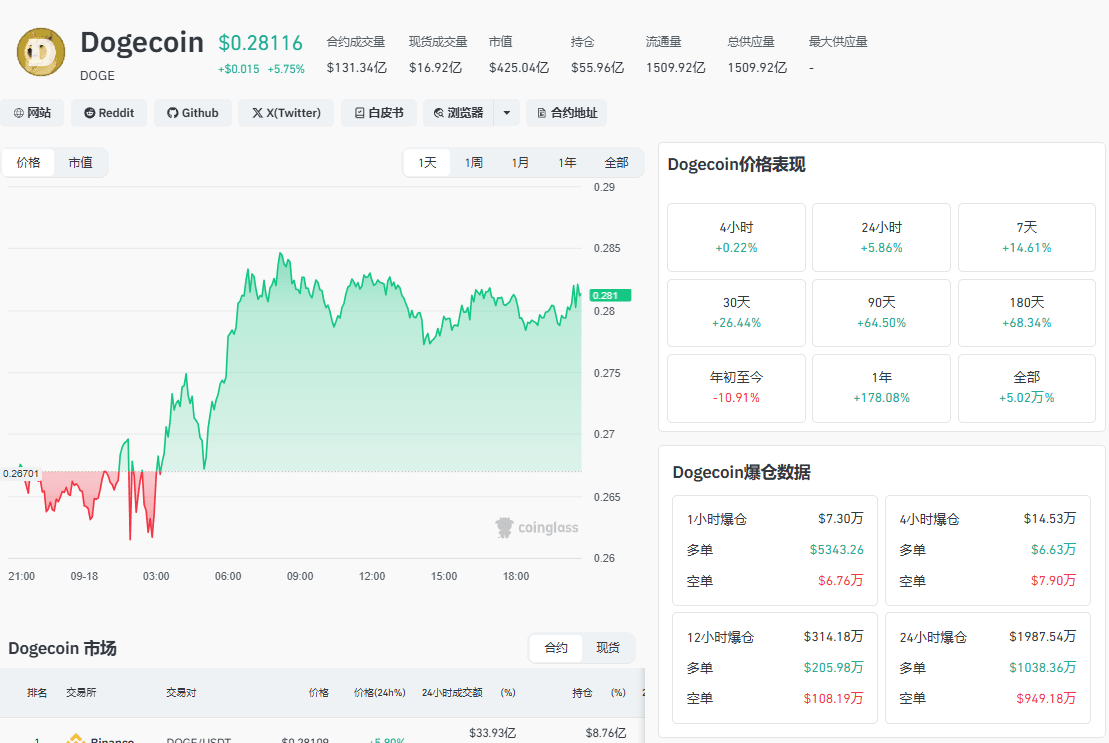
Task: Open the X(Twitter) profile link
Action: [x=286, y=113]
